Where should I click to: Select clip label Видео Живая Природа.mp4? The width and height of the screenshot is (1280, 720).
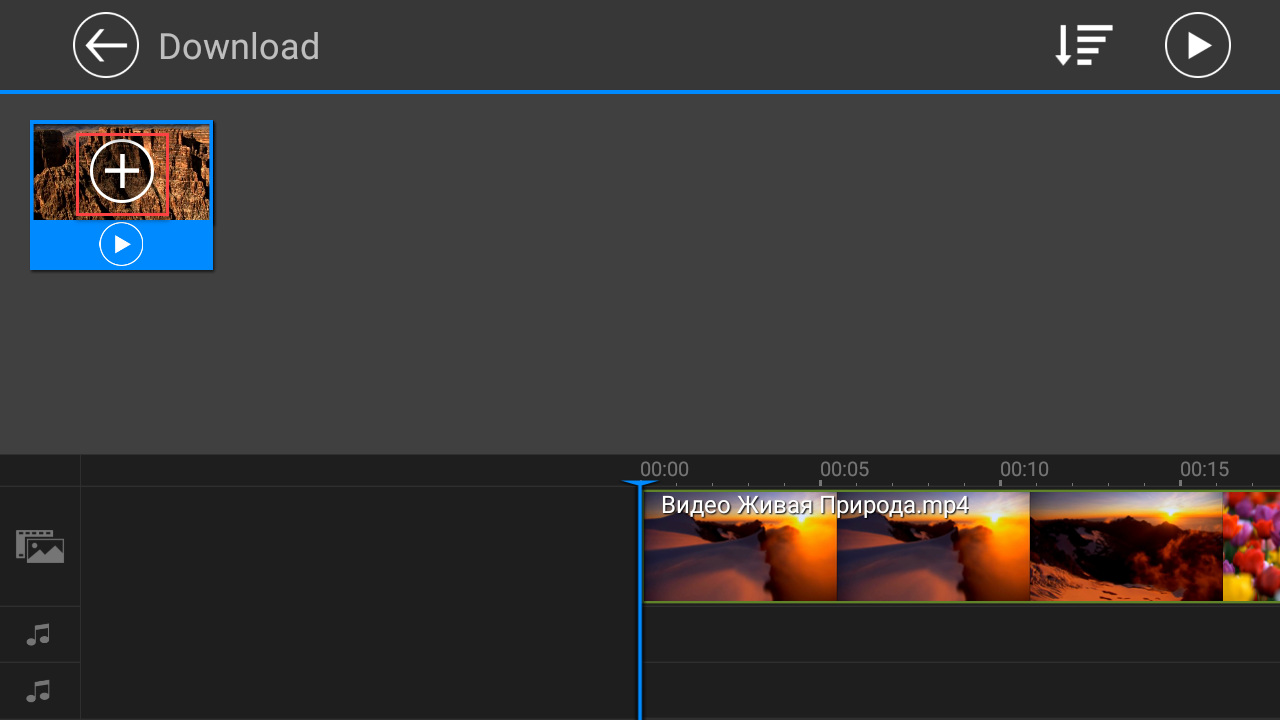pos(814,505)
